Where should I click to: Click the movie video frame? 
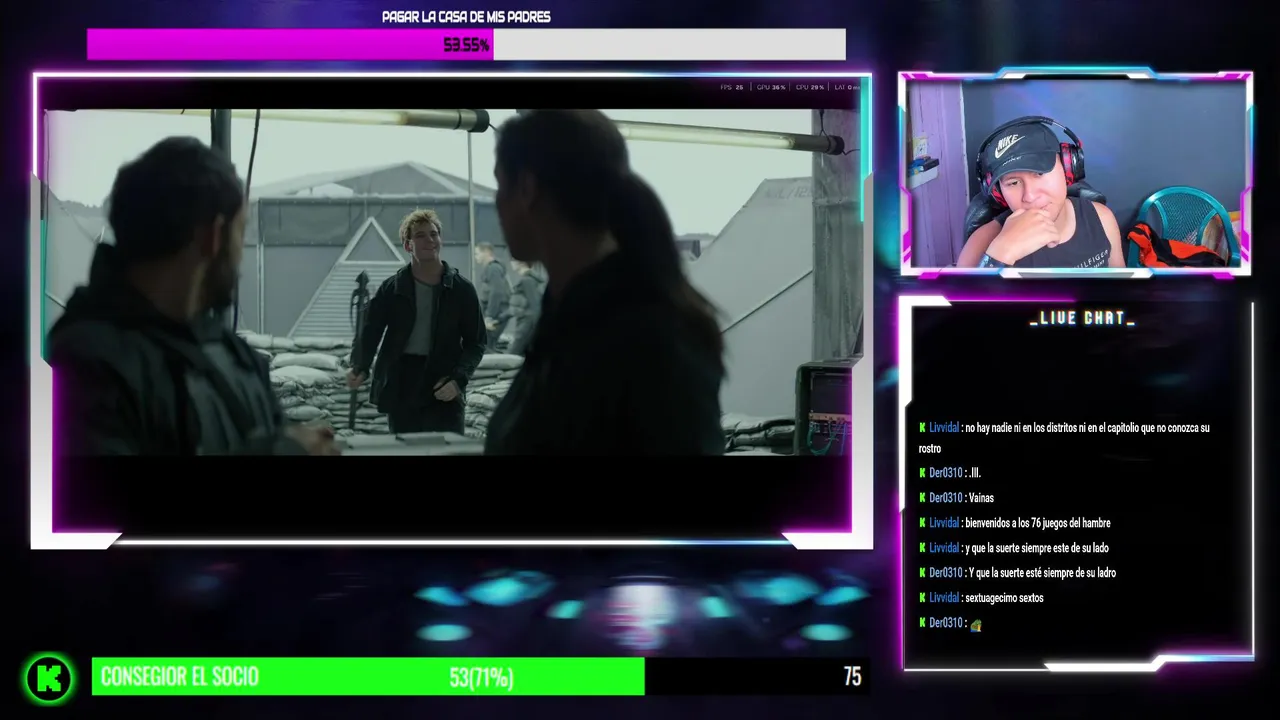point(452,282)
